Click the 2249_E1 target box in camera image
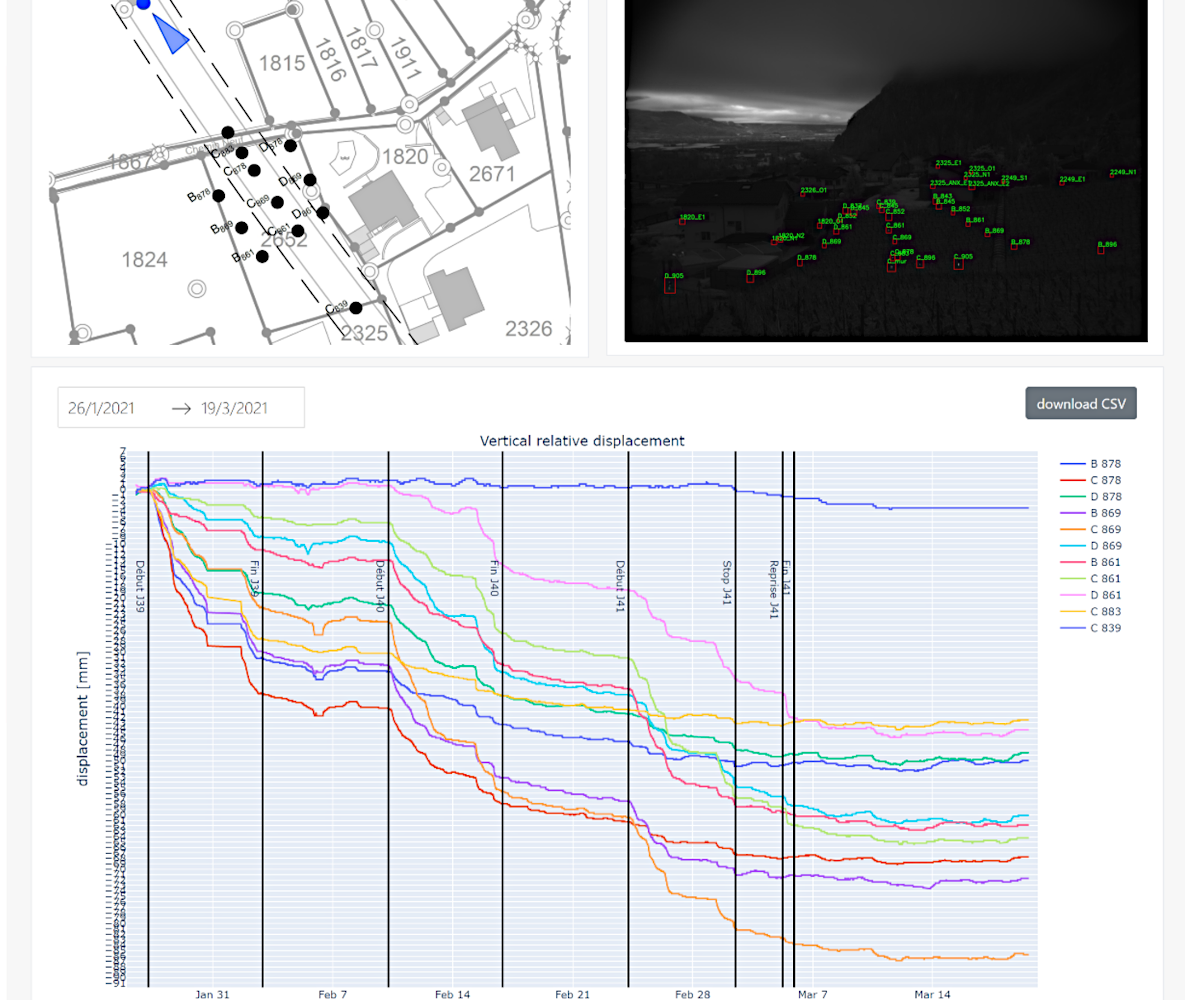Viewport: 1185px width, 1000px height. (1061, 184)
